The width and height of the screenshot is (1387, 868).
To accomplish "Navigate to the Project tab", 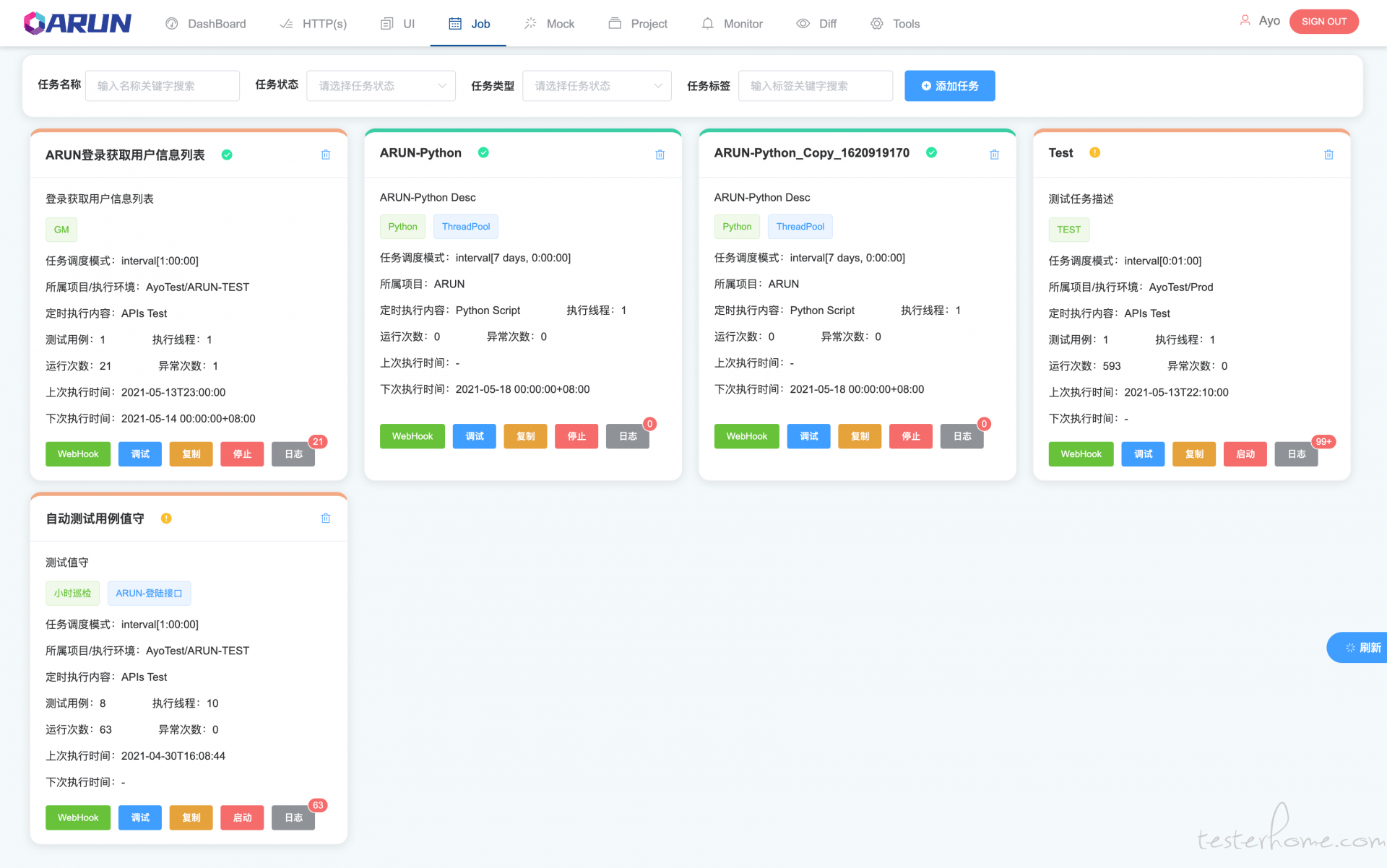I will [638, 24].
